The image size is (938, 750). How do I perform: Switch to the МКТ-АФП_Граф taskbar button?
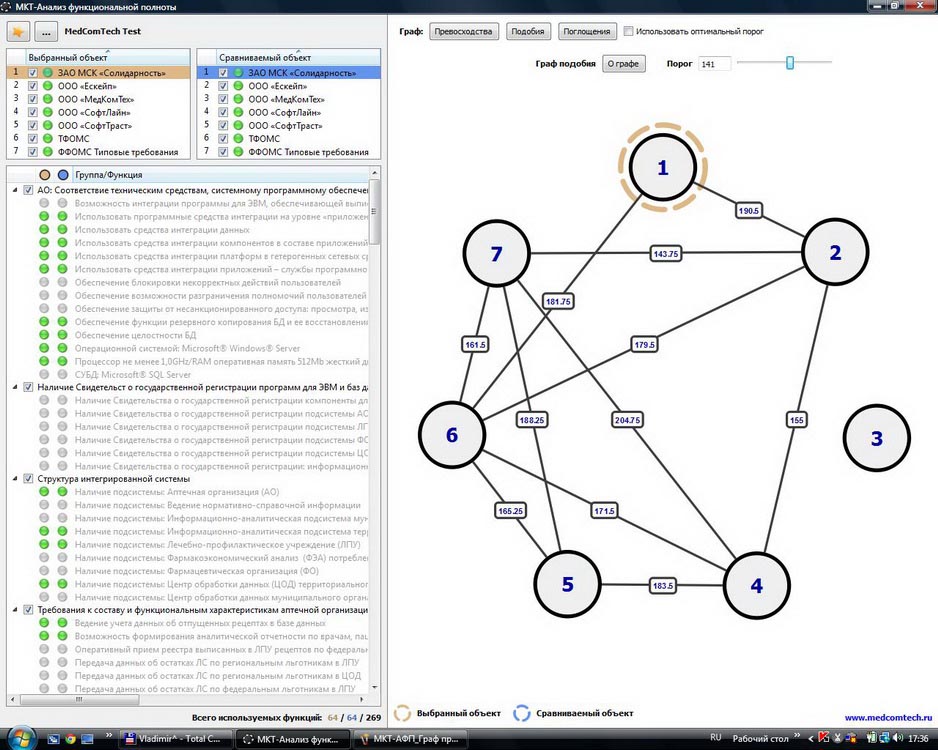click(x=410, y=739)
